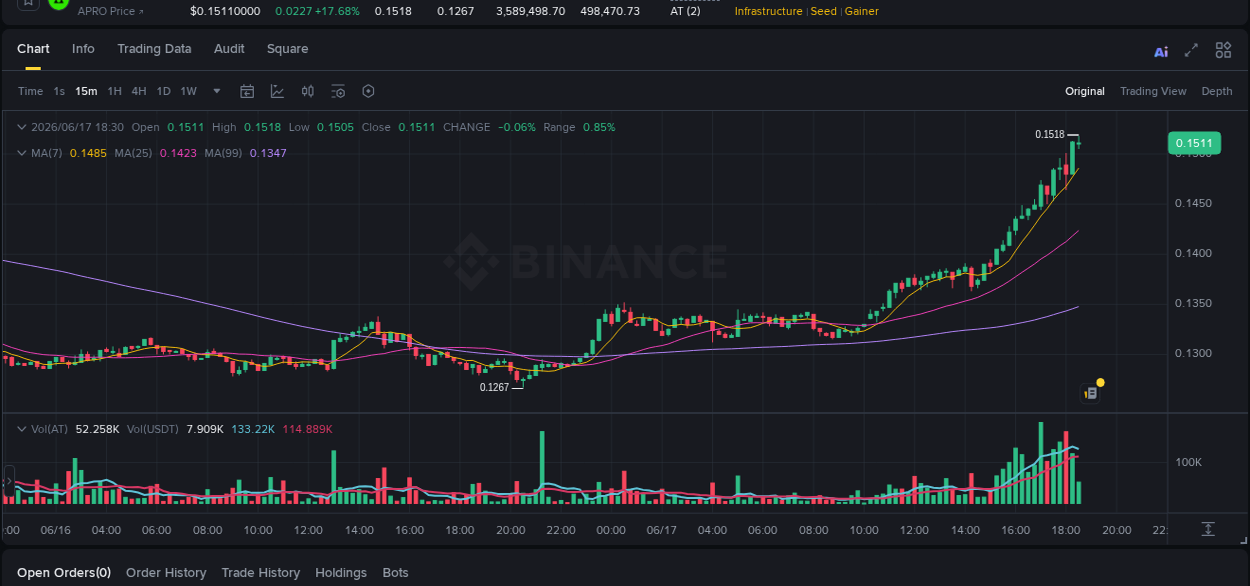The height and width of the screenshot is (586, 1250).
Task: Click the MA(7) indicator value 0.1485
Action: coord(86,153)
